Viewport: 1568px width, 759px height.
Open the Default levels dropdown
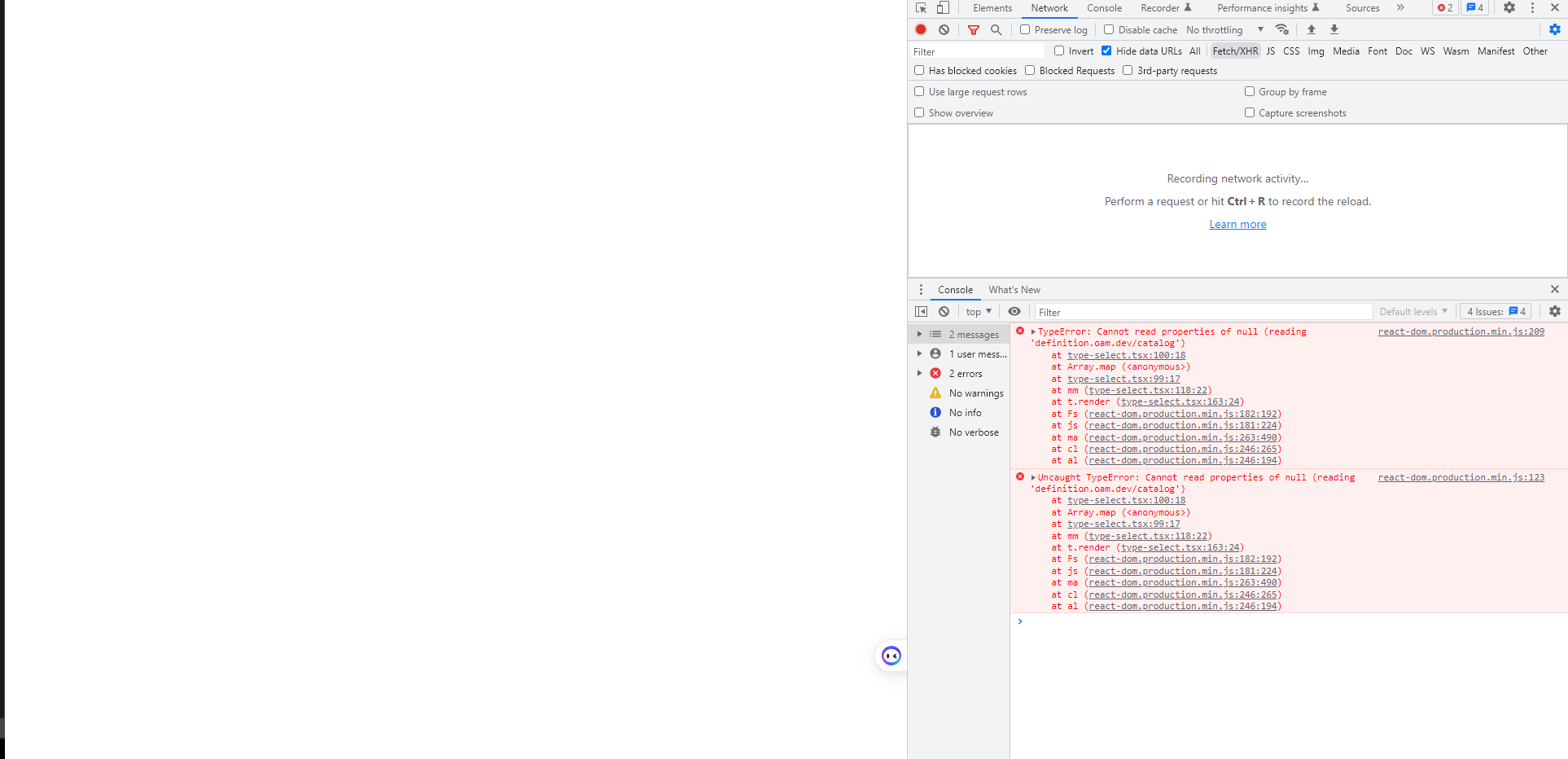pos(1413,311)
